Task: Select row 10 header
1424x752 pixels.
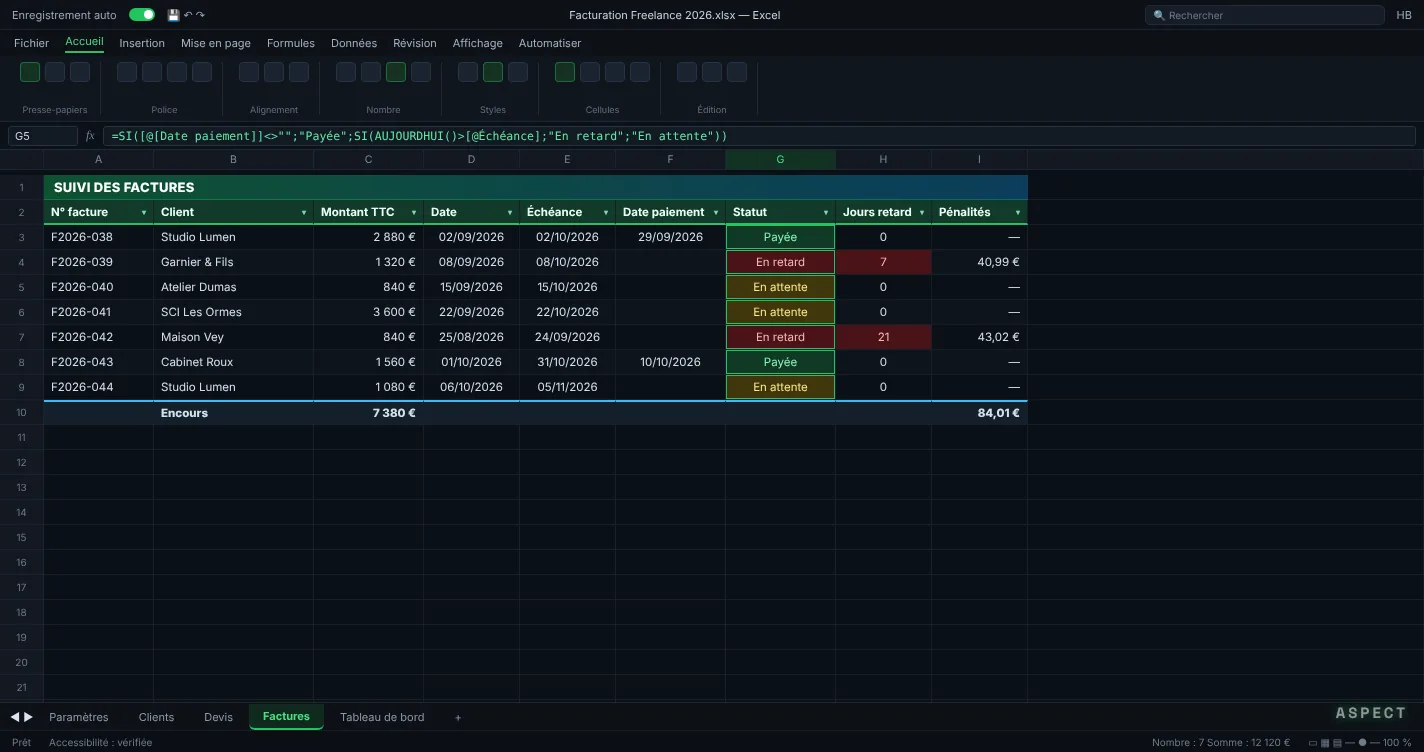Action: coord(21,413)
